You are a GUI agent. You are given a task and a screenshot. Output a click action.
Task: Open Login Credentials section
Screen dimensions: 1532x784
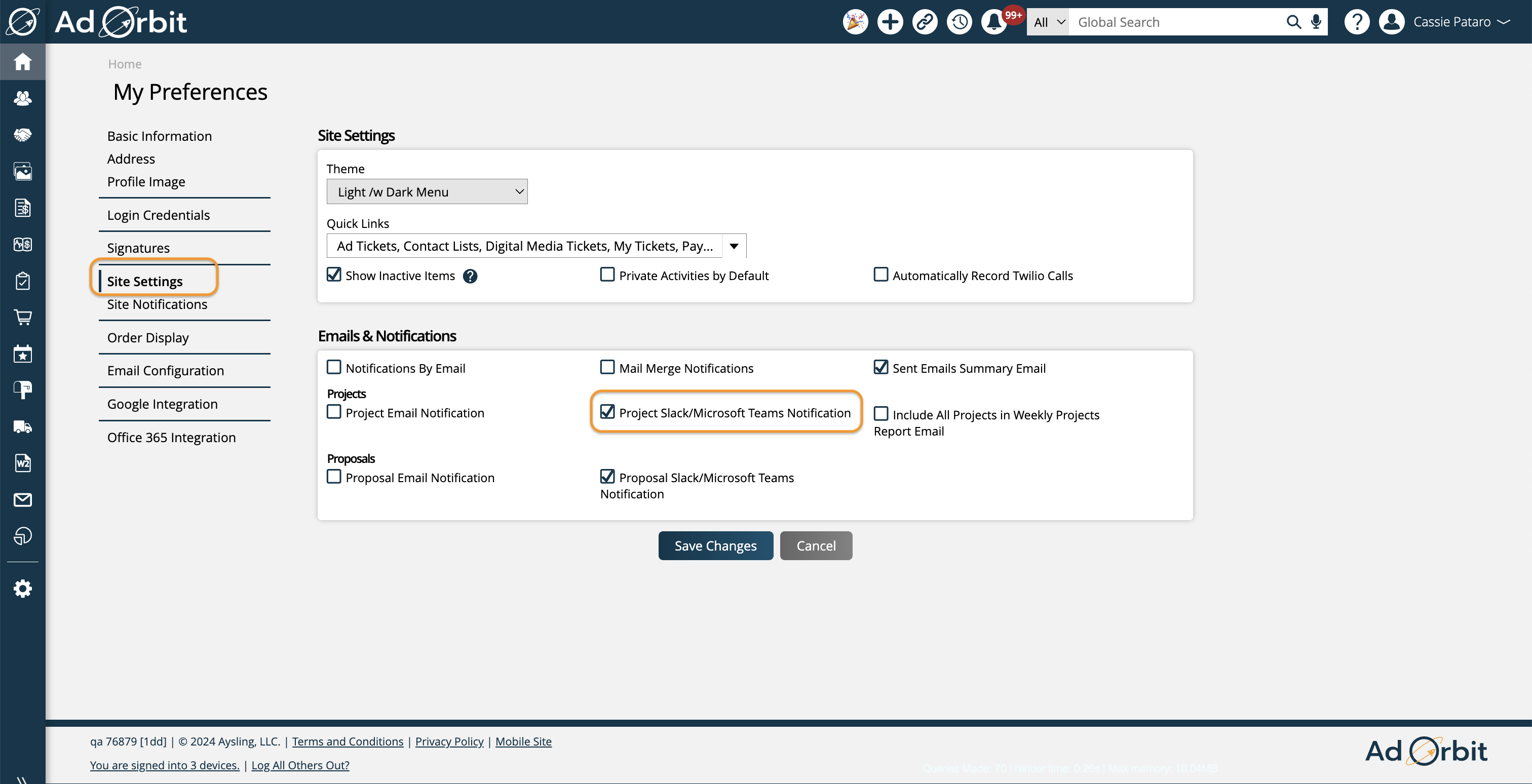coord(158,215)
